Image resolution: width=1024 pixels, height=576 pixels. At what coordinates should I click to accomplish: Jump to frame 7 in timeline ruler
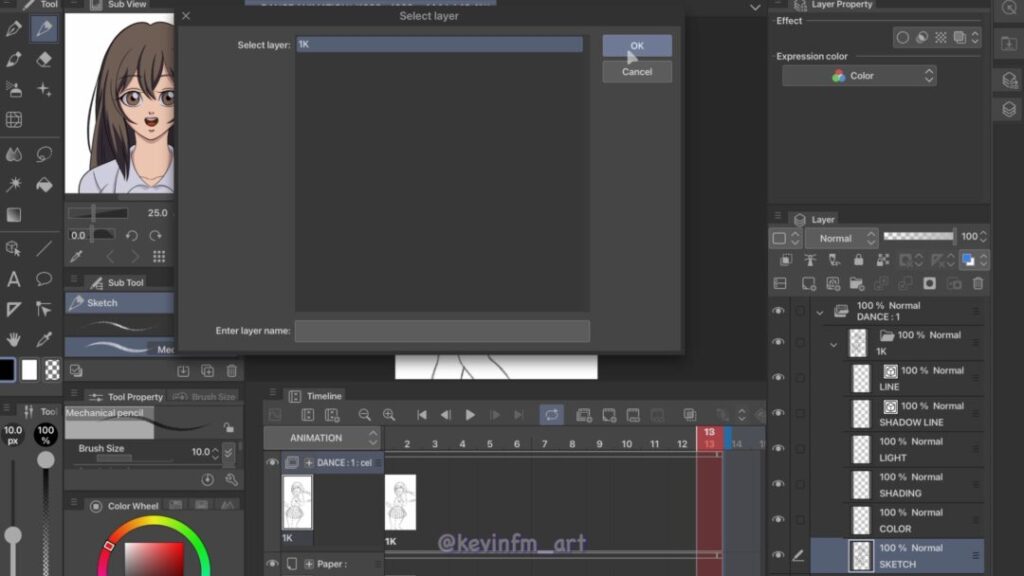coord(544,444)
